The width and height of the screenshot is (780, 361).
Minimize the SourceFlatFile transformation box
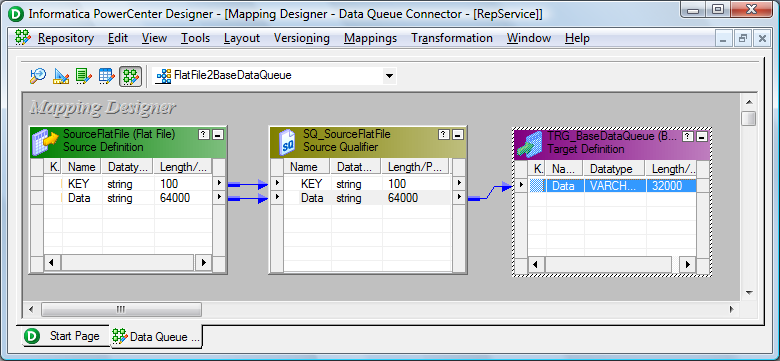tap(218, 134)
